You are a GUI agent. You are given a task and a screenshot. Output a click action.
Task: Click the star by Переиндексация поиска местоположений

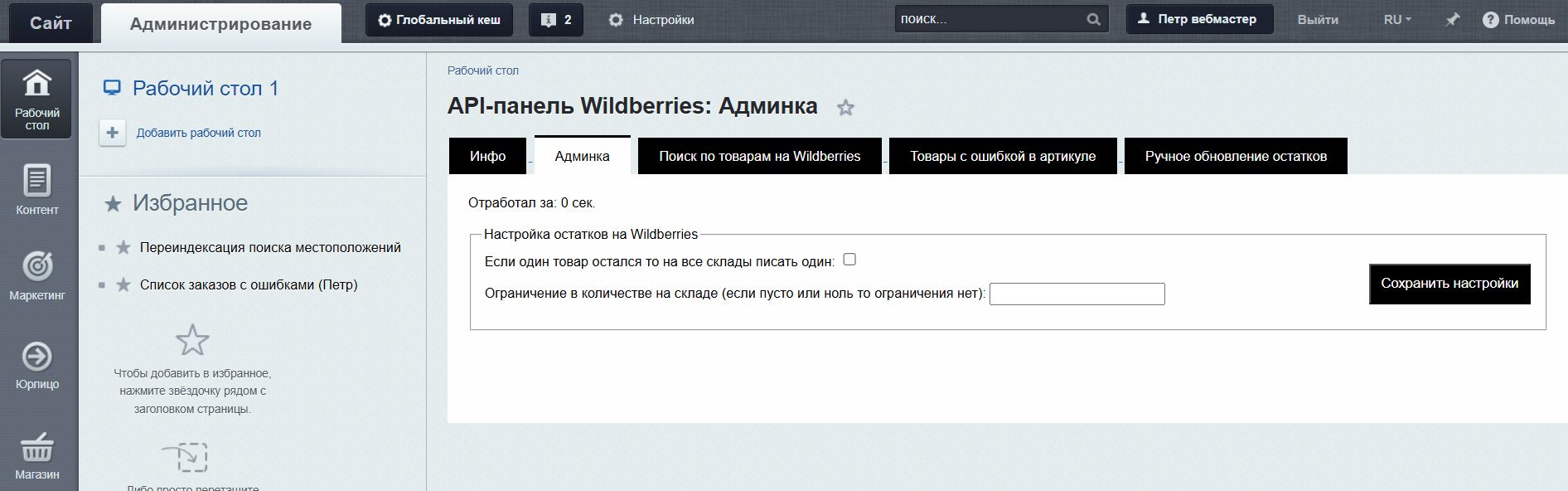[x=123, y=247]
